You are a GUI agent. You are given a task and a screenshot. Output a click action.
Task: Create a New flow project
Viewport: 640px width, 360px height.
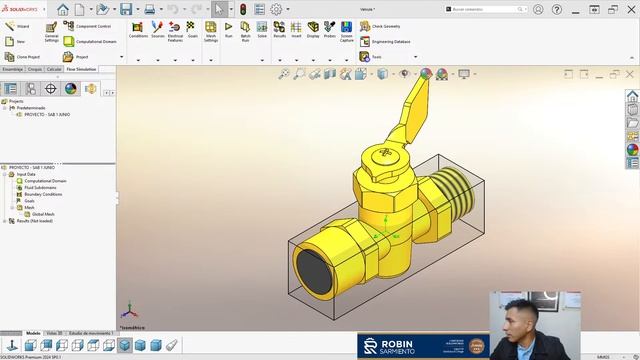pos(15,41)
